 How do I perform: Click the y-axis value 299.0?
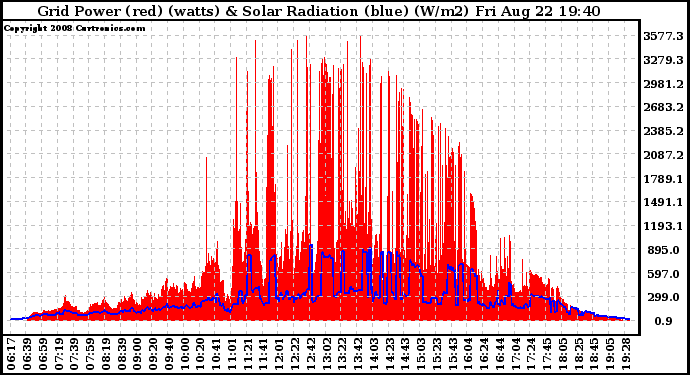[x=664, y=298]
